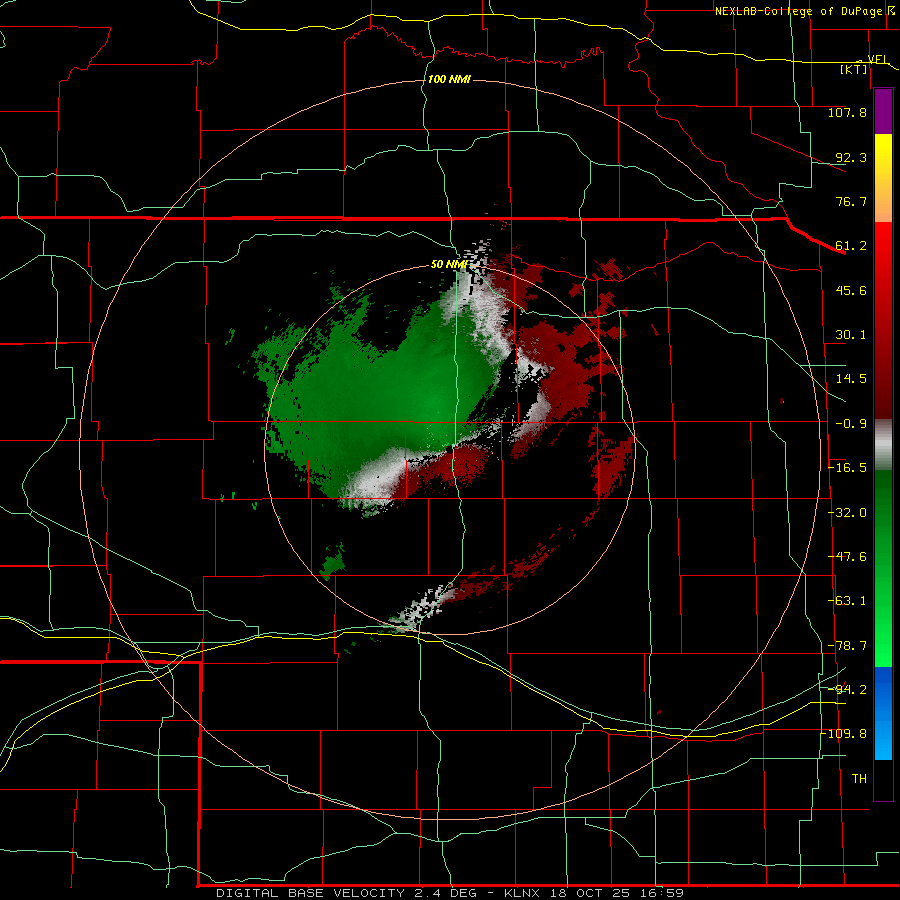Select the 76.7 scale value

[851, 201]
